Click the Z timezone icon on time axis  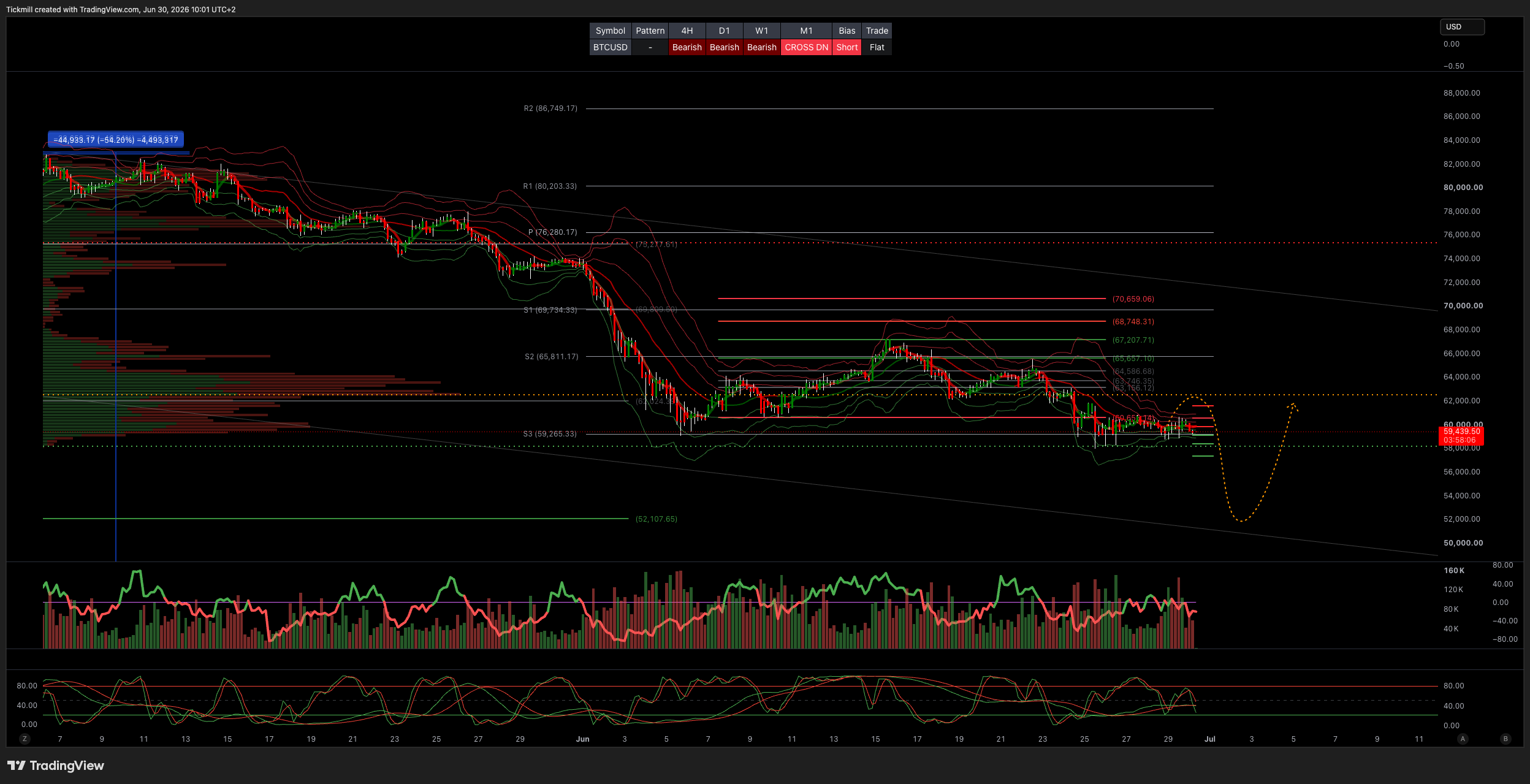pos(25,739)
